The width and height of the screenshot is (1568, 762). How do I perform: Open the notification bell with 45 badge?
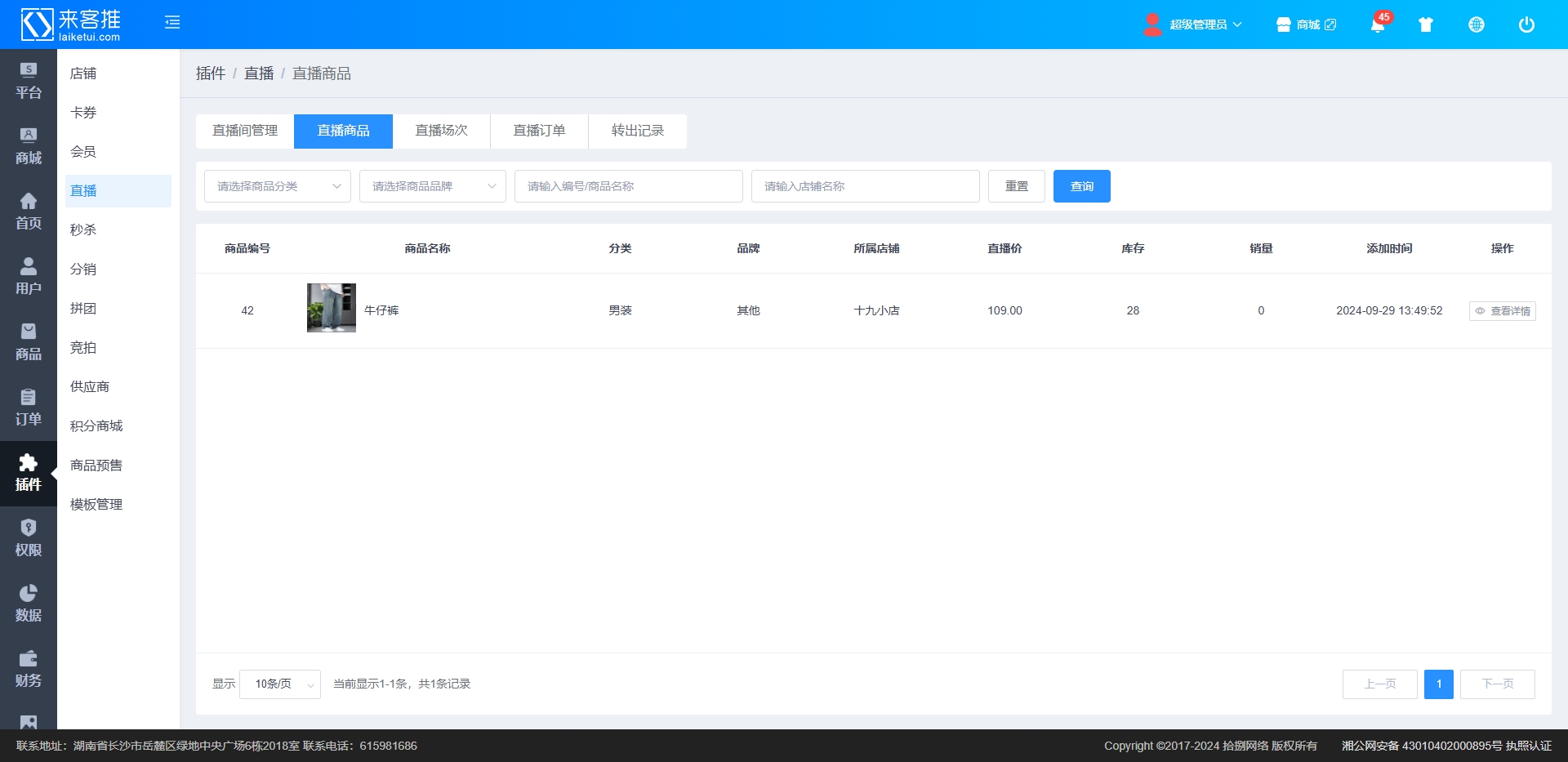coord(1378,25)
